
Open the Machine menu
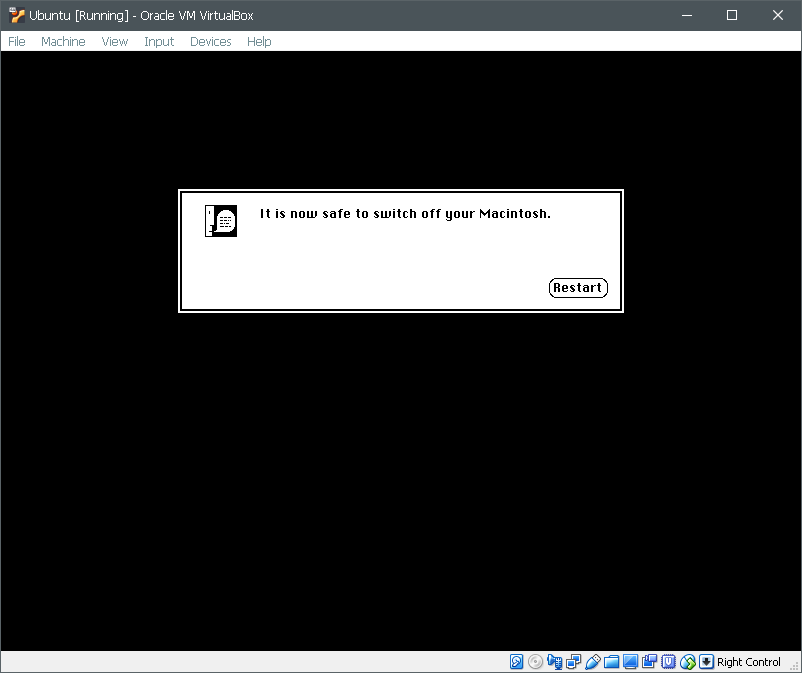point(63,41)
